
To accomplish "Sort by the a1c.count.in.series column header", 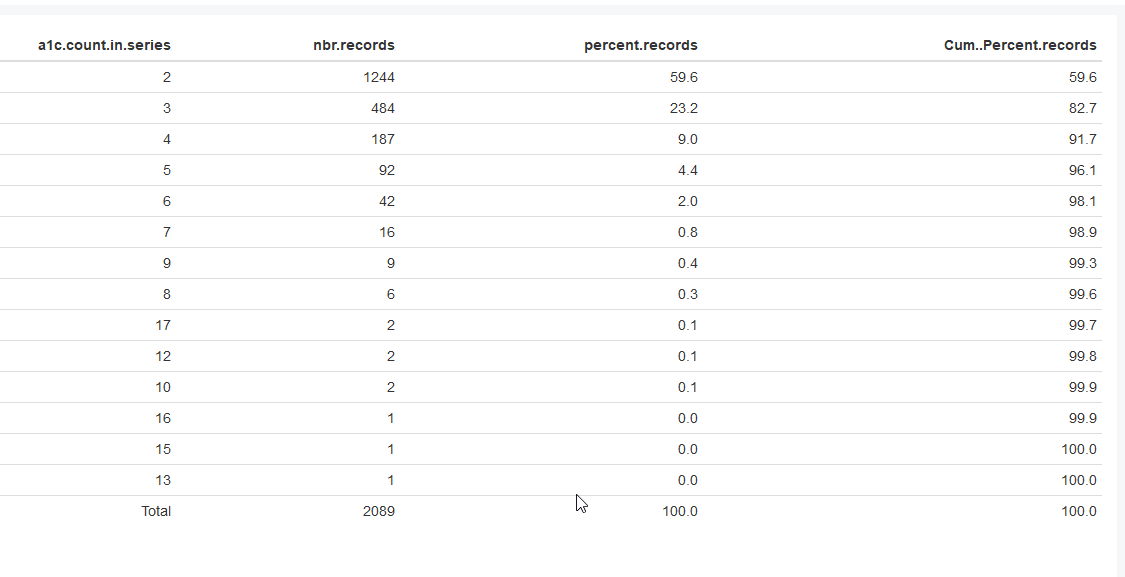I will 104,45.
